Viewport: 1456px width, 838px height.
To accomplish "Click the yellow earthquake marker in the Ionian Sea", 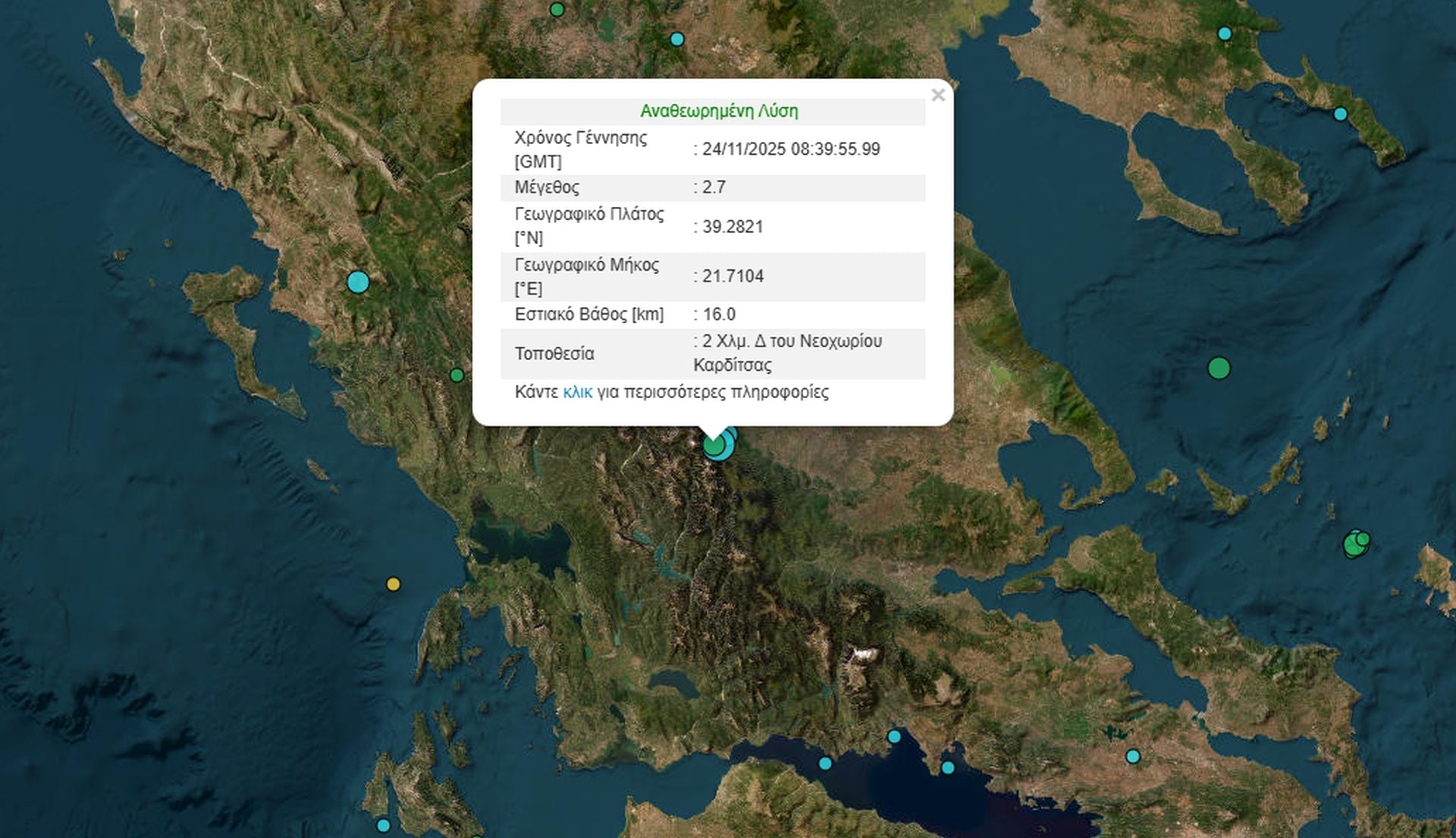I will pyautogui.click(x=393, y=584).
